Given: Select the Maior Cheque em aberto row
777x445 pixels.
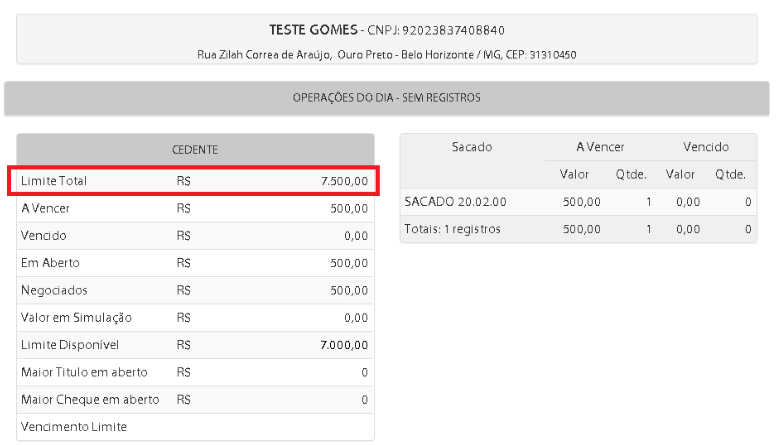Looking at the screenshot, I should [195, 399].
